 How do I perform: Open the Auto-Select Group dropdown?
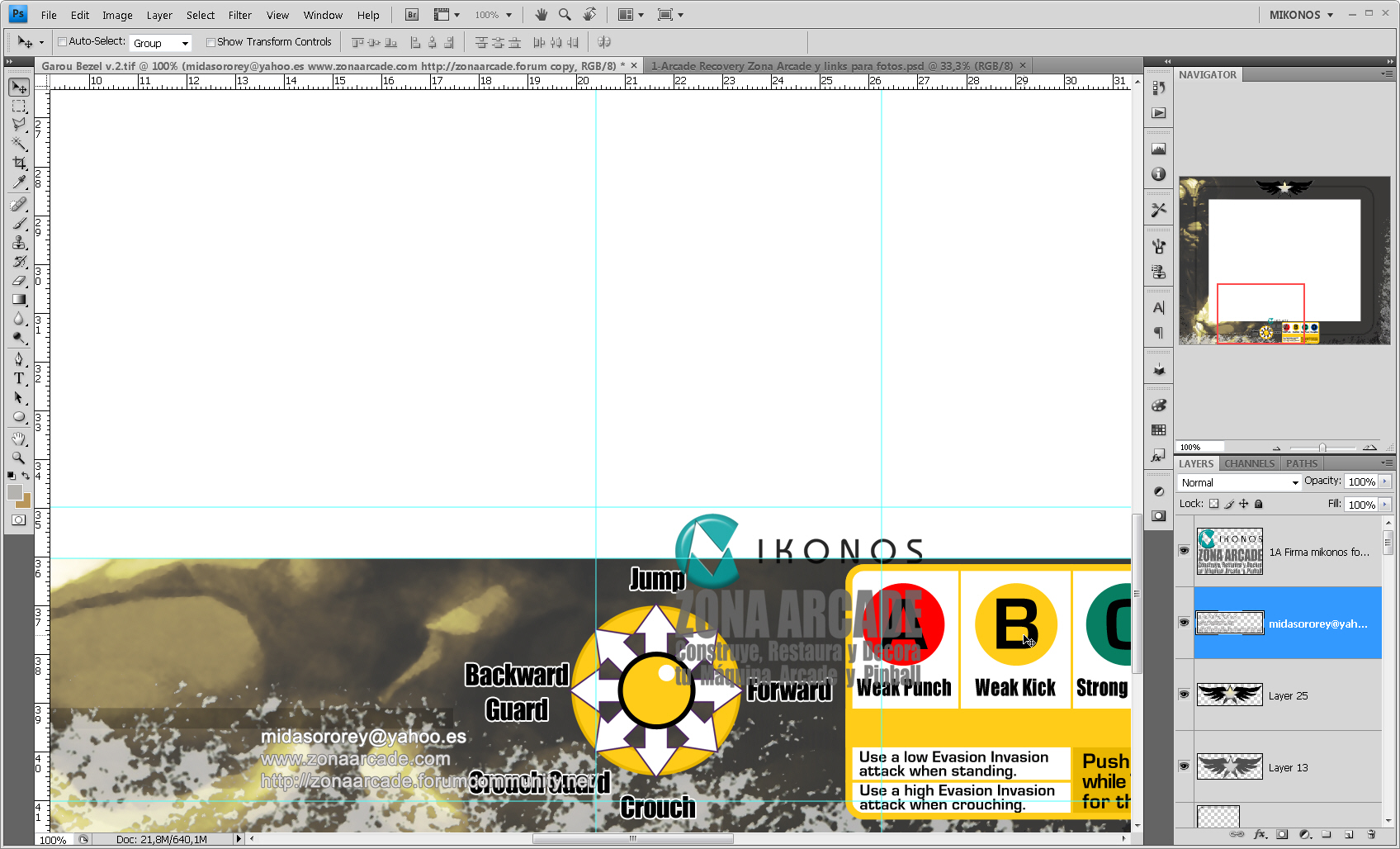coord(161,43)
